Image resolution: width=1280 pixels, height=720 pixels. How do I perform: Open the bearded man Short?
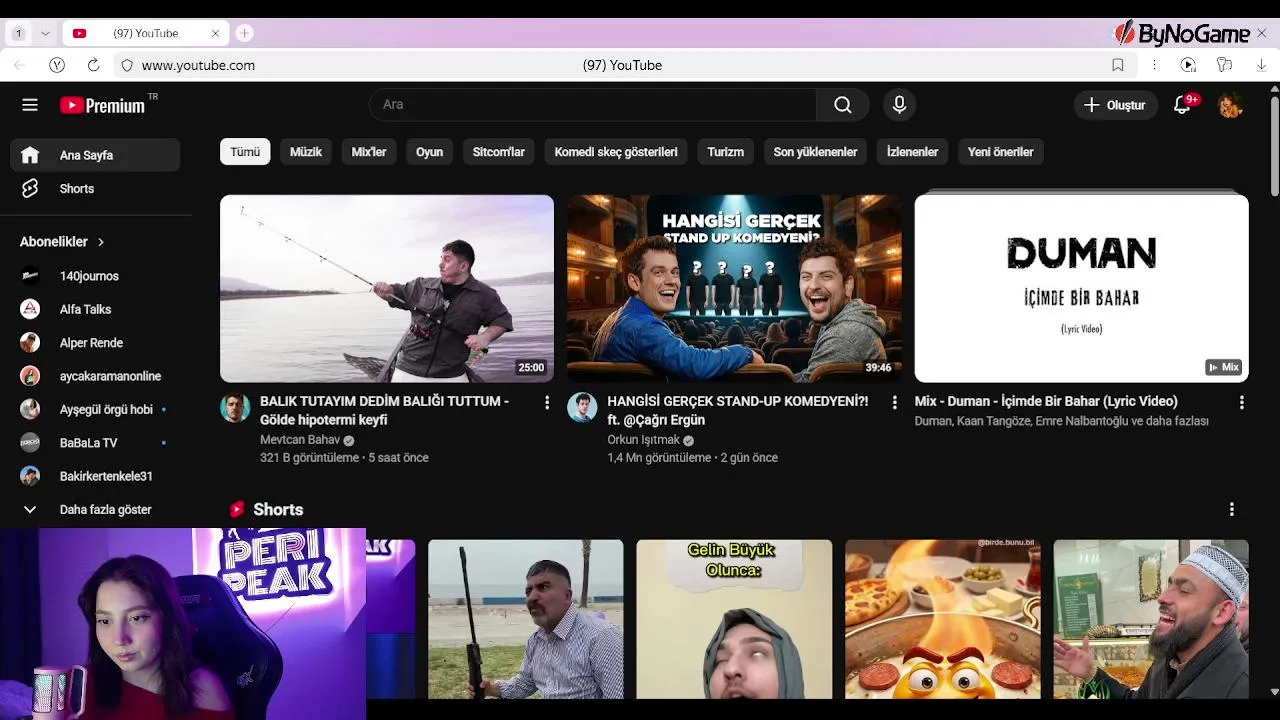1151,619
